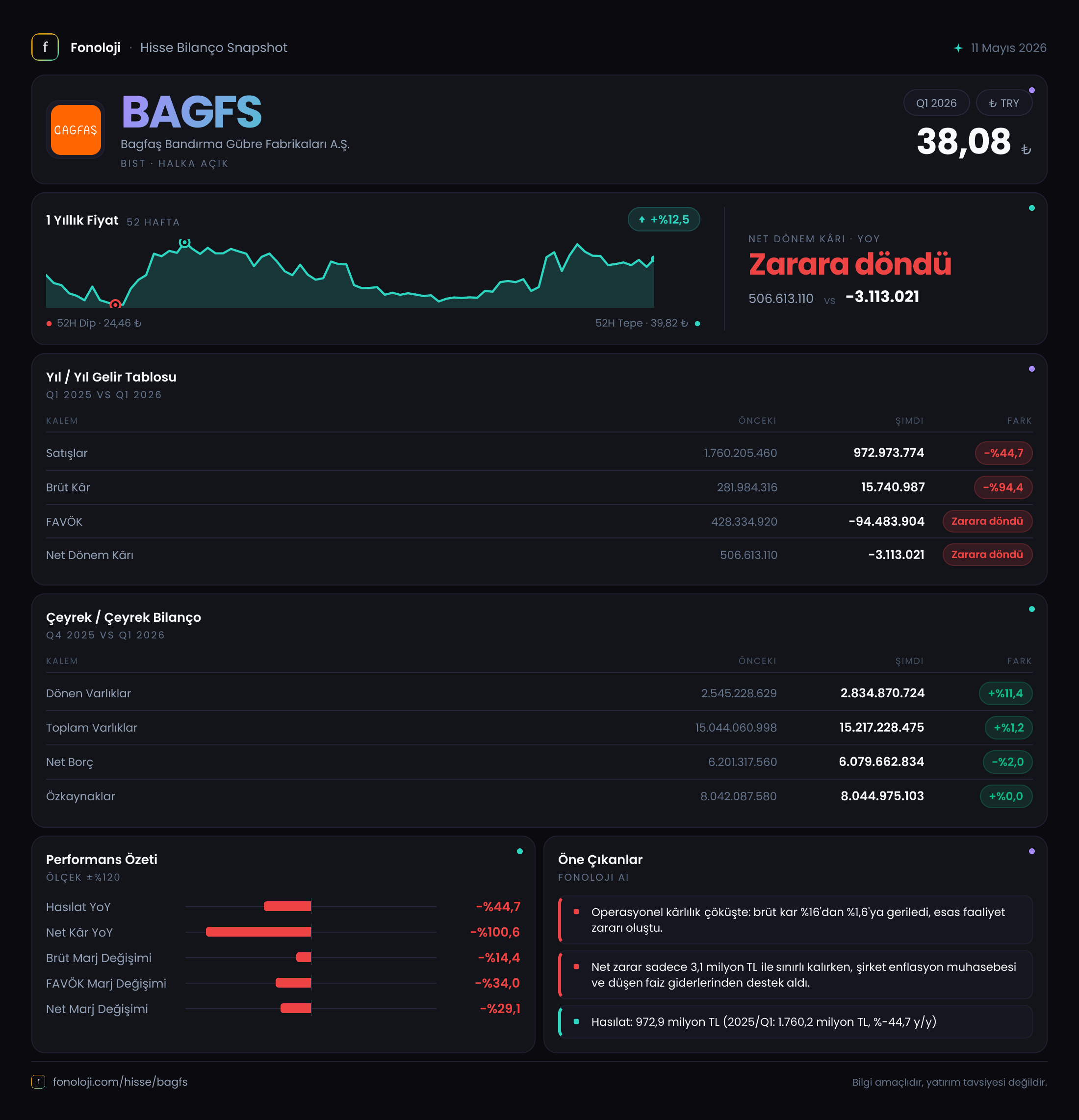The width and height of the screenshot is (1079, 1120).
Task: Click the Özkaynaklar value 8.044.975.103
Action: click(x=882, y=796)
